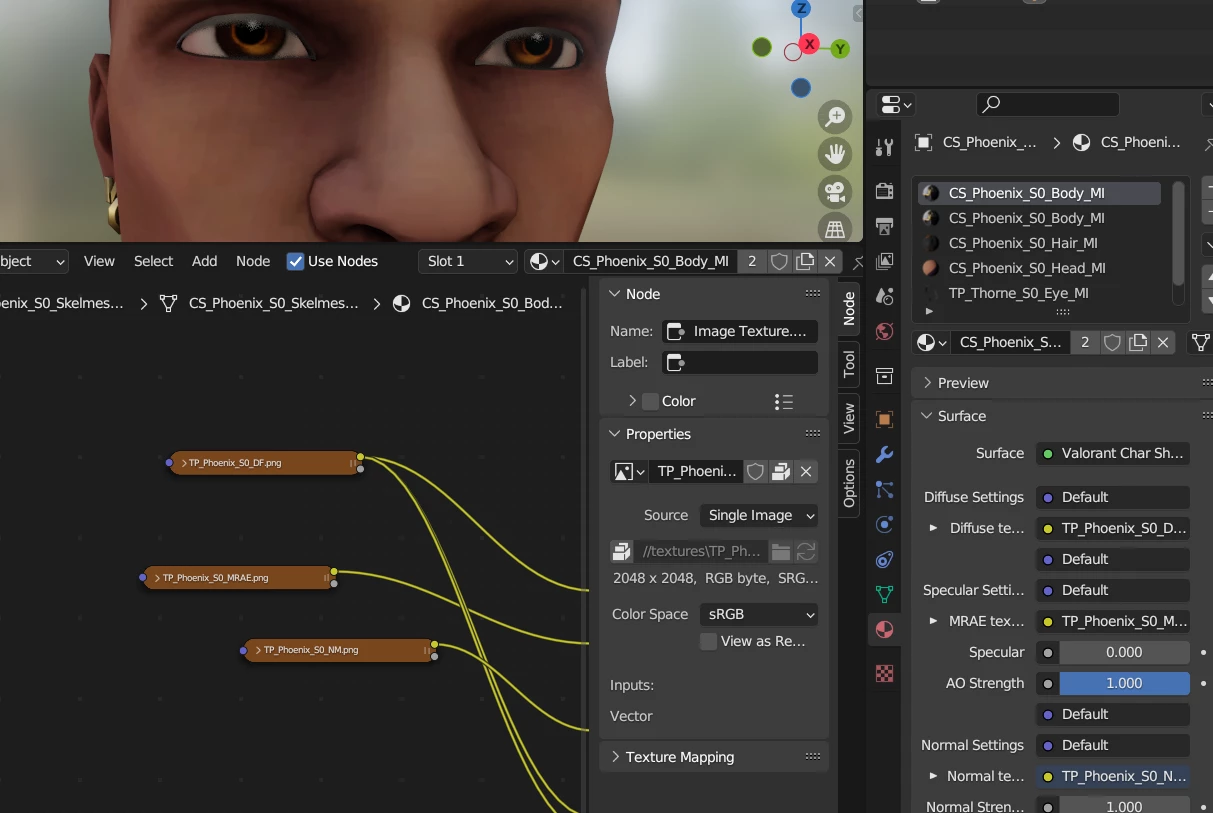1213x813 pixels.
Task: Click the viewport zoom magnifier icon
Action: click(835, 117)
